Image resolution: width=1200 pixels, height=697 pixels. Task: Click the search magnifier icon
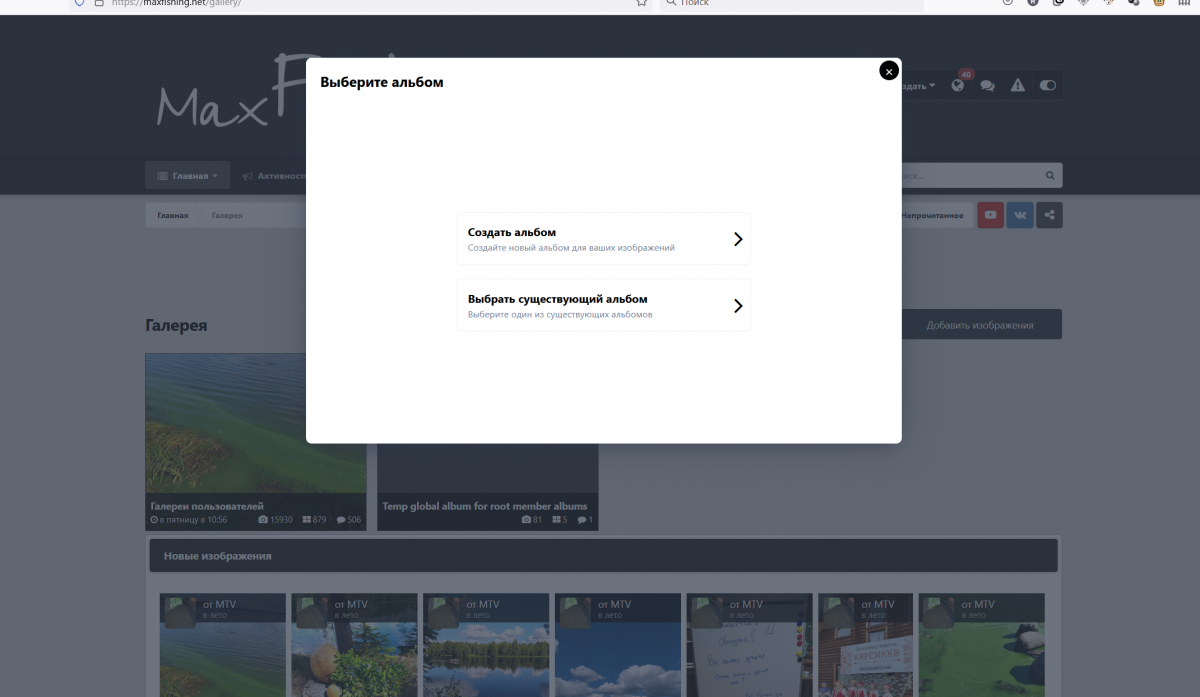click(1050, 176)
